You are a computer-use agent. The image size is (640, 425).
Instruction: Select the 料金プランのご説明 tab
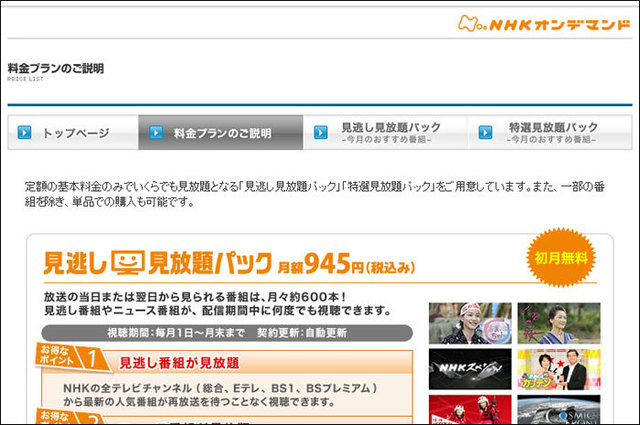click(x=222, y=132)
